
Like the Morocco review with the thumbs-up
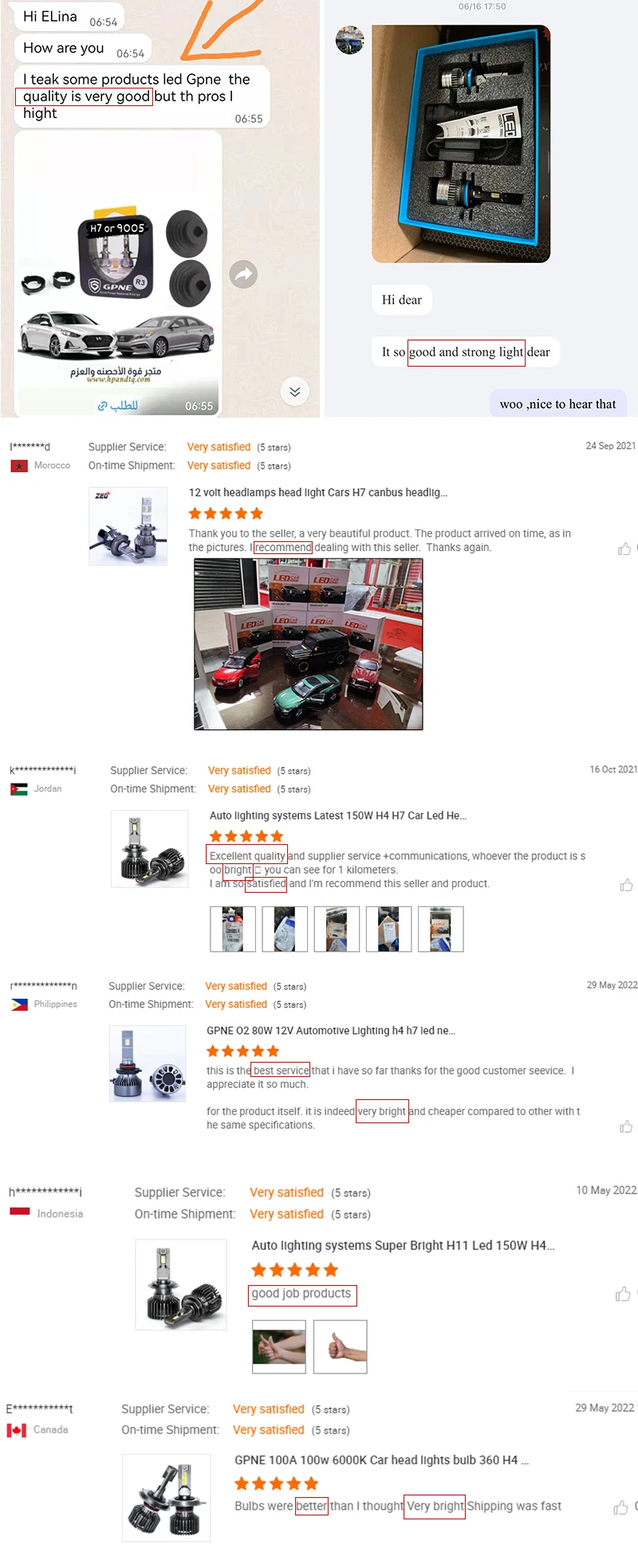pyautogui.click(x=624, y=548)
